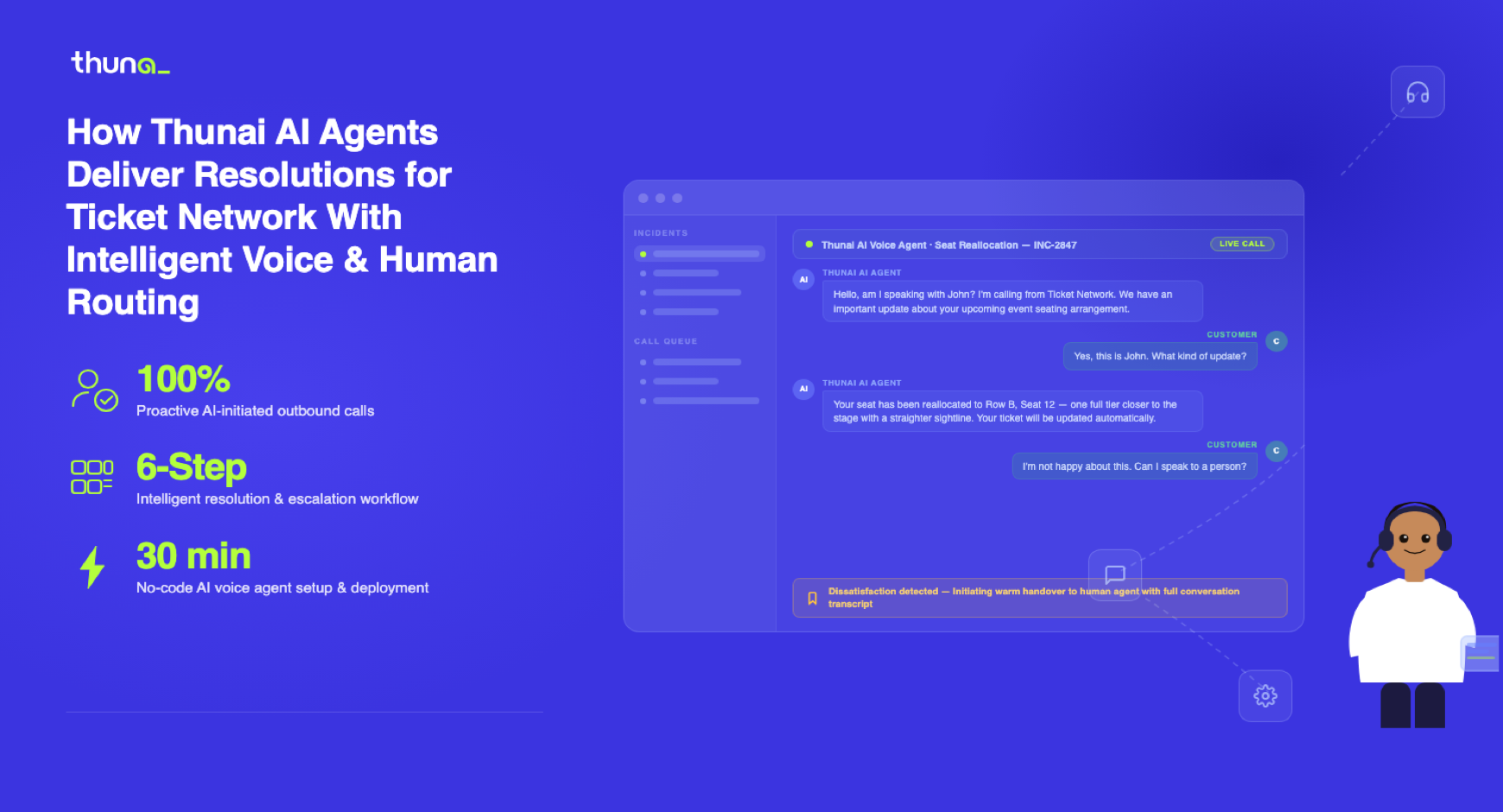Screen dimensions: 1503x812
Task: Click the green status dot in the call header
Action: click(x=809, y=244)
